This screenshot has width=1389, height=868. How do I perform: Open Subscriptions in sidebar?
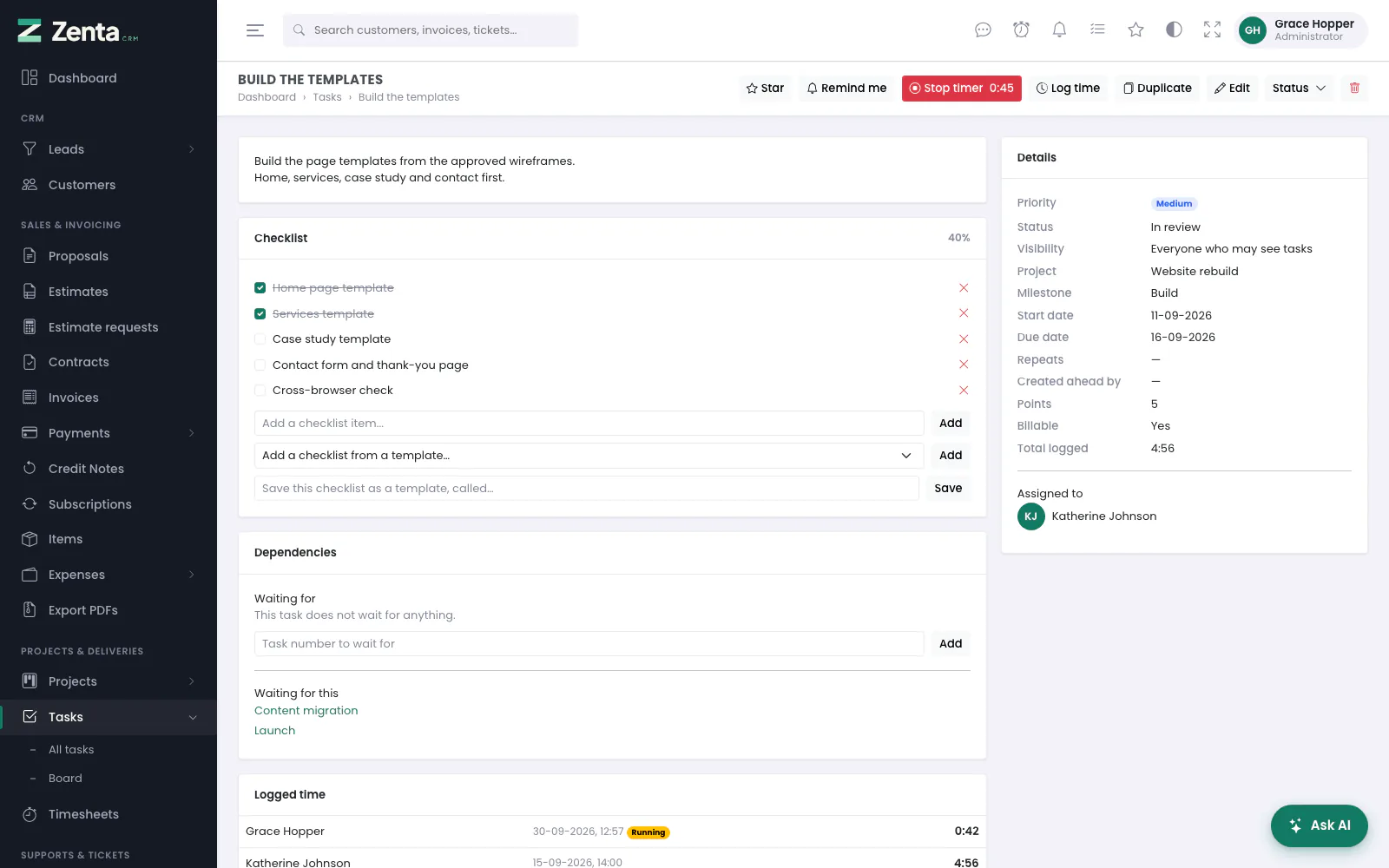pyautogui.click(x=109, y=504)
